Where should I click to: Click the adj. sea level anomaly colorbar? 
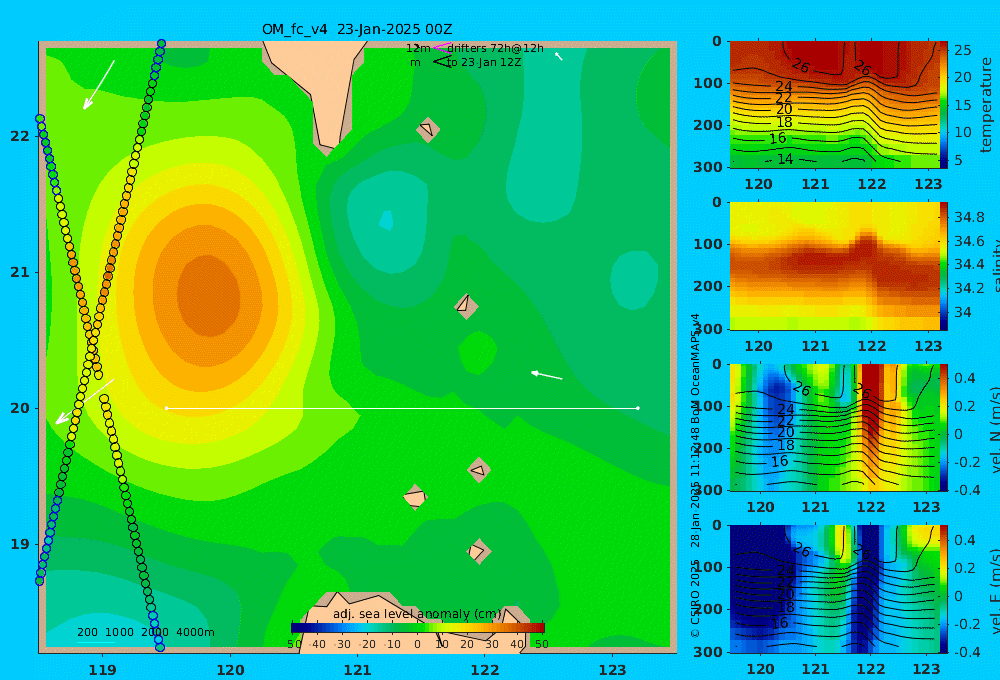(418, 628)
